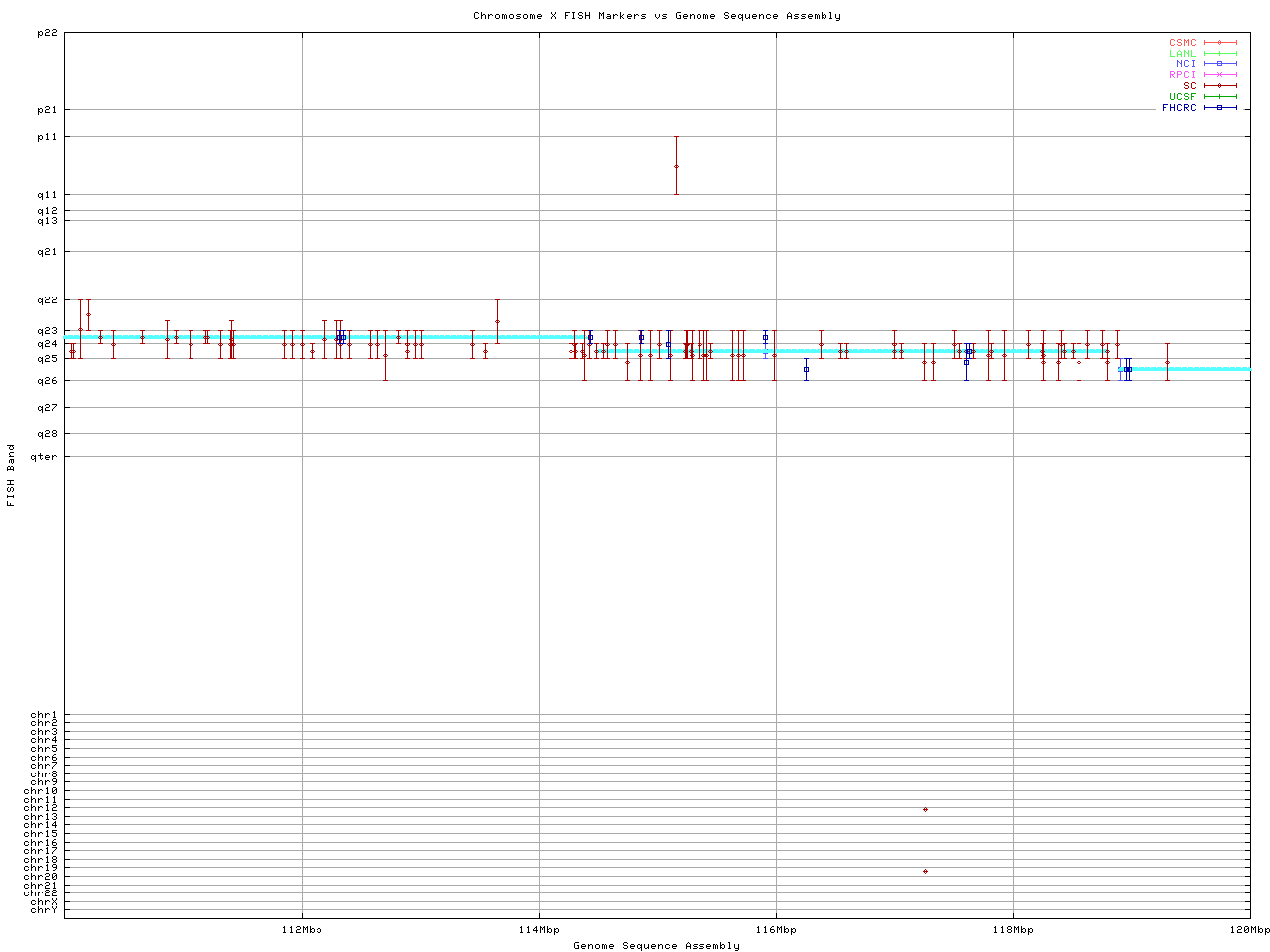Select the SC dark red legend marker
This screenshot has height=952, width=1270.
[x=1219, y=86]
